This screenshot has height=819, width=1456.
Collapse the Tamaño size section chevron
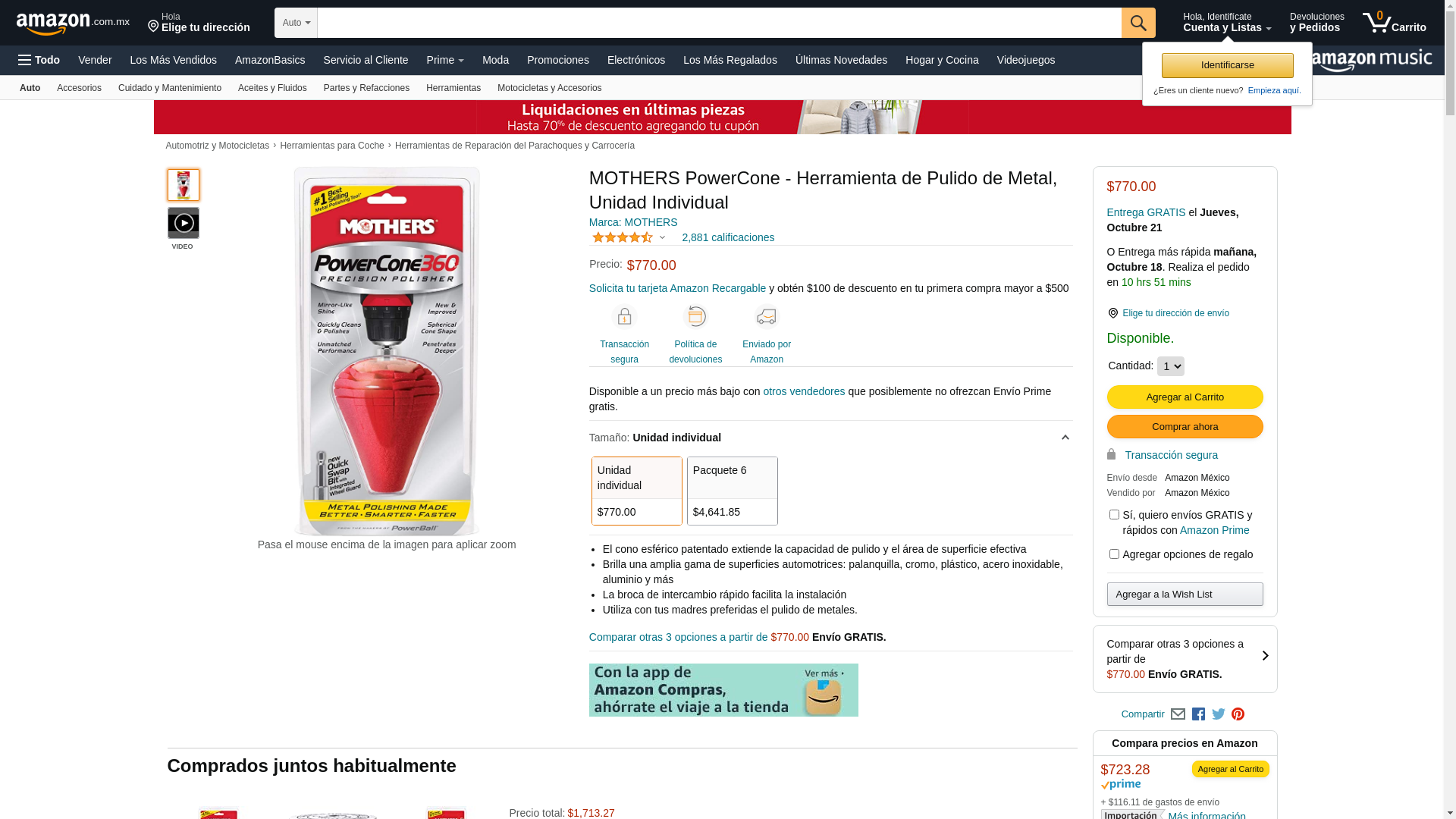pyautogui.click(x=1065, y=438)
